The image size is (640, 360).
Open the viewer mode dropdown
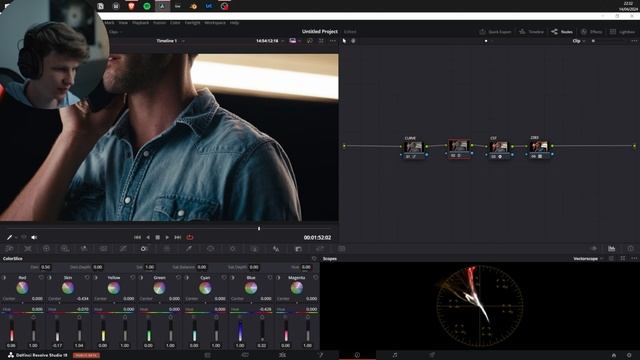coord(300,41)
